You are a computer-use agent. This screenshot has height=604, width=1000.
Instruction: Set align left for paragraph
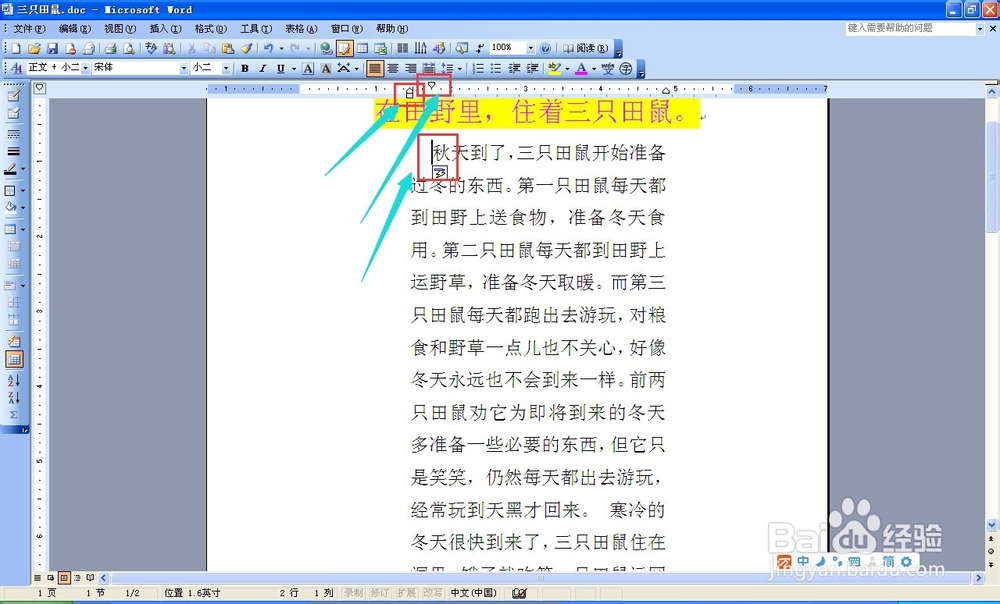coord(375,68)
